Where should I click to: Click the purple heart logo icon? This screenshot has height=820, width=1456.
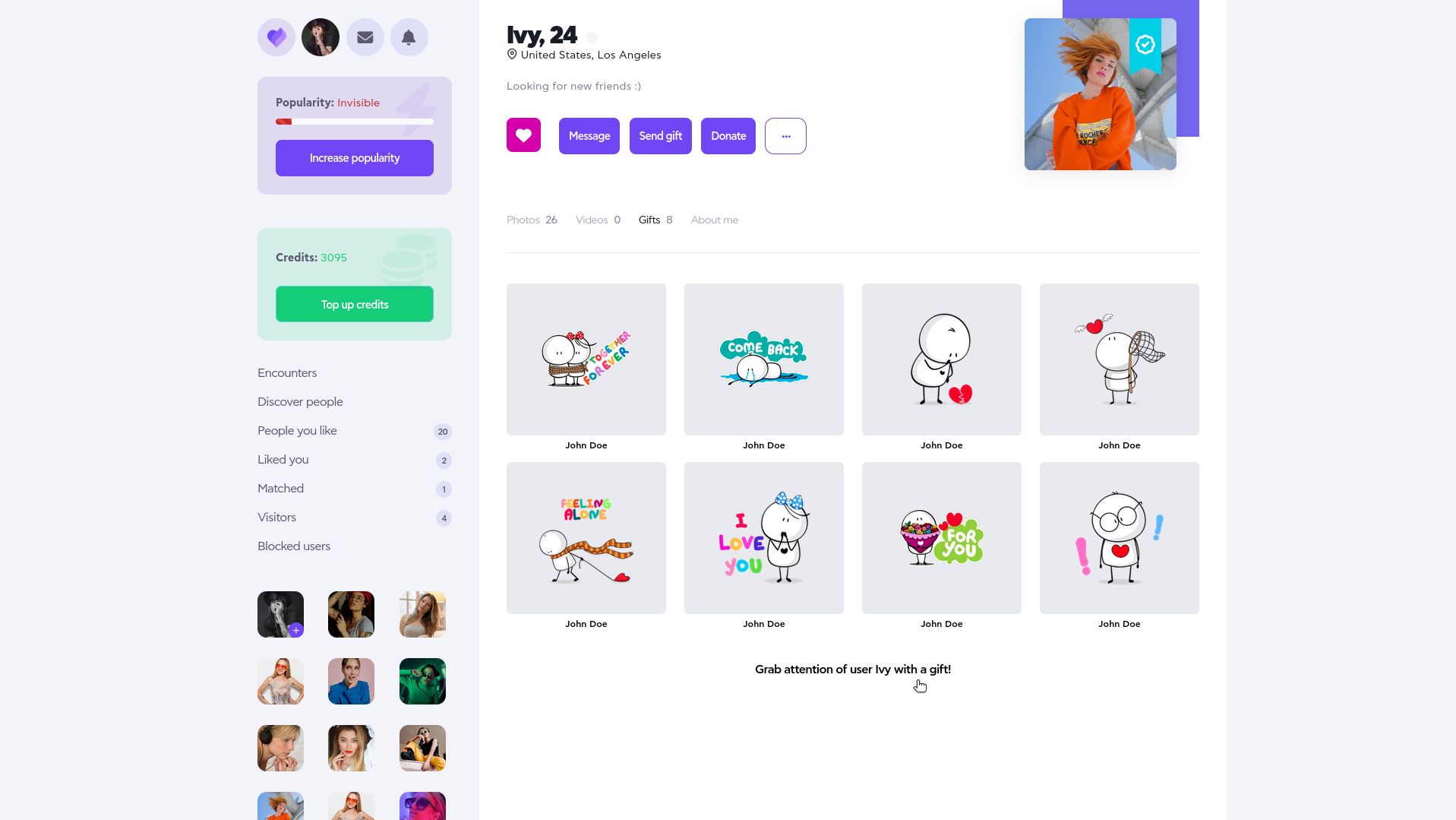(276, 37)
